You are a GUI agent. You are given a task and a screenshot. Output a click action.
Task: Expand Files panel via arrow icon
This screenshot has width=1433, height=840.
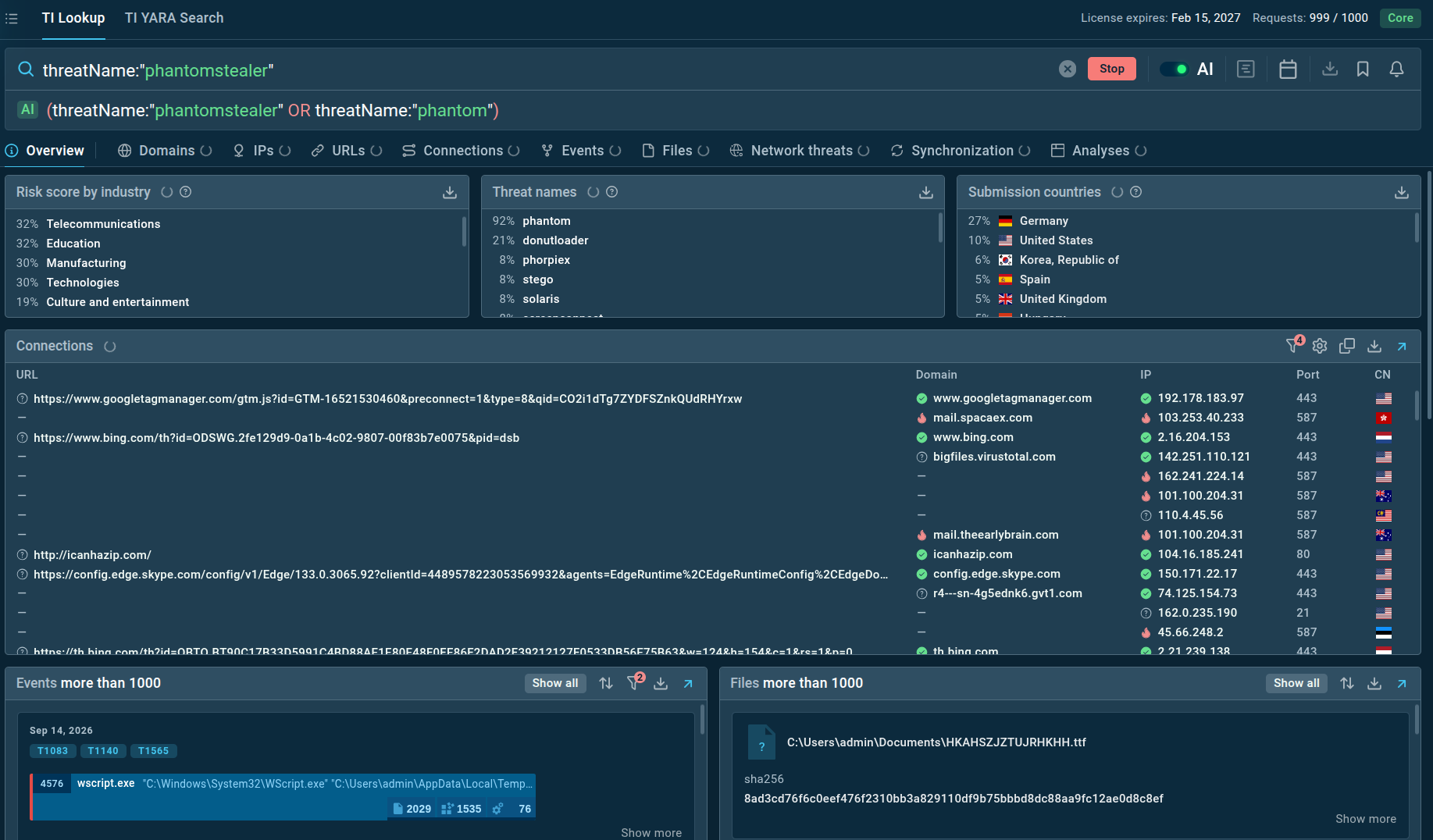1402,683
